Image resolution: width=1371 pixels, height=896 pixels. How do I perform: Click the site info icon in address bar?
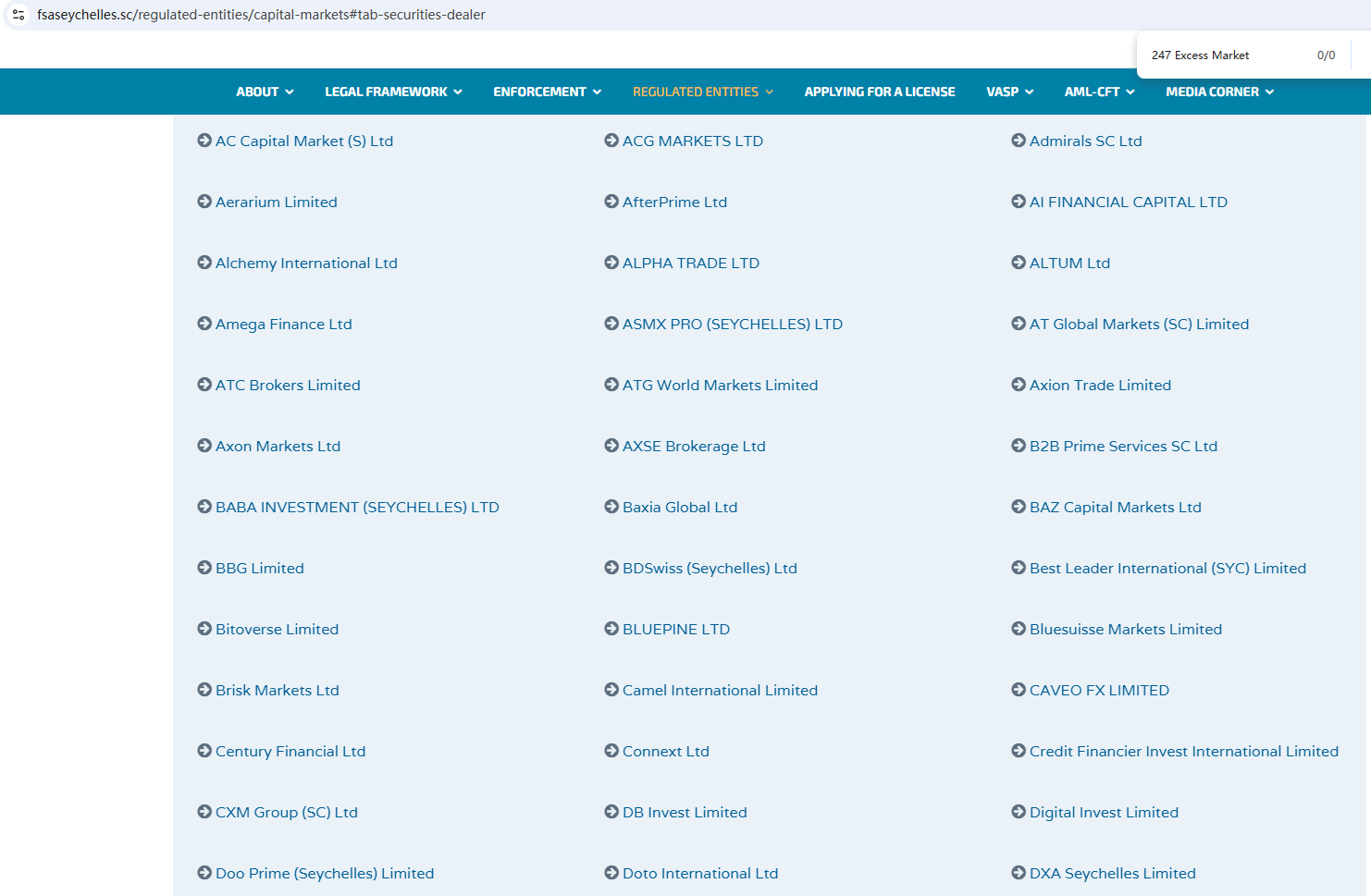pos(19,15)
